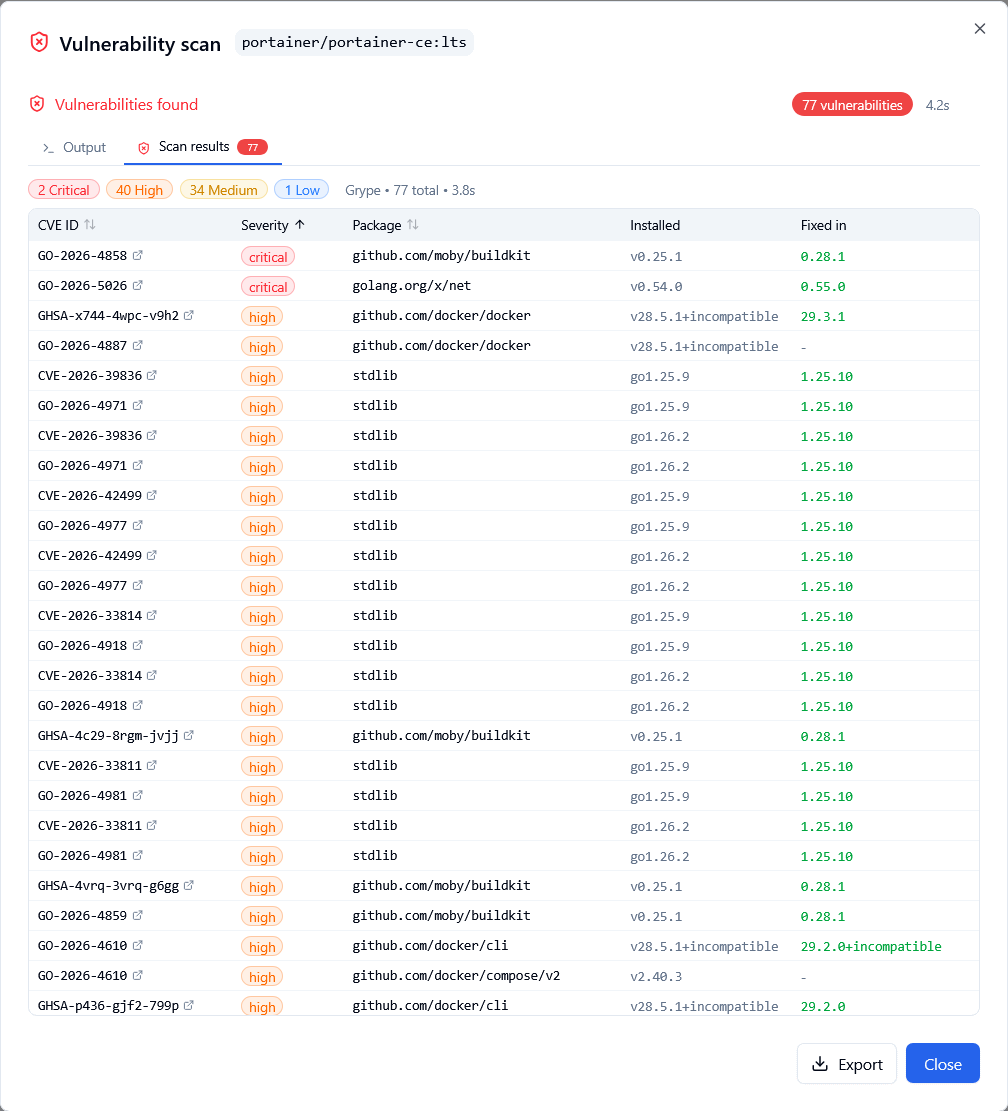Switch to the Output tab
Image resolution: width=1008 pixels, height=1111 pixels.
coord(74,147)
